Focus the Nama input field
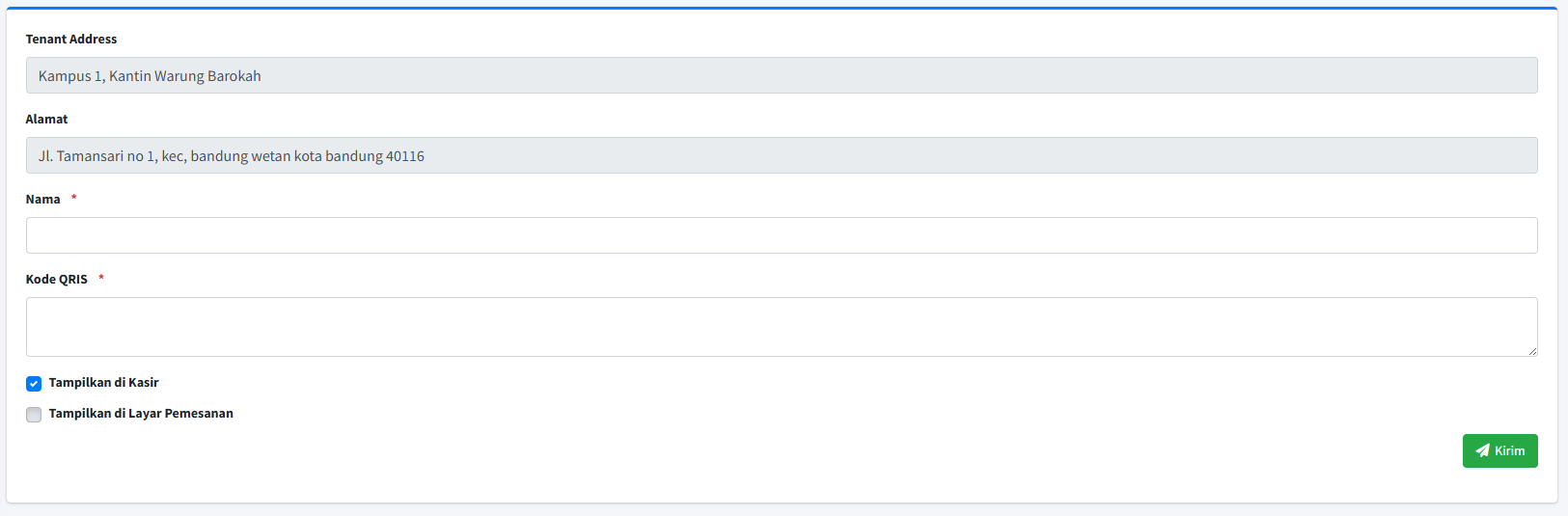Image resolution: width=1568 pixels, height=516 pixels. 781,235
